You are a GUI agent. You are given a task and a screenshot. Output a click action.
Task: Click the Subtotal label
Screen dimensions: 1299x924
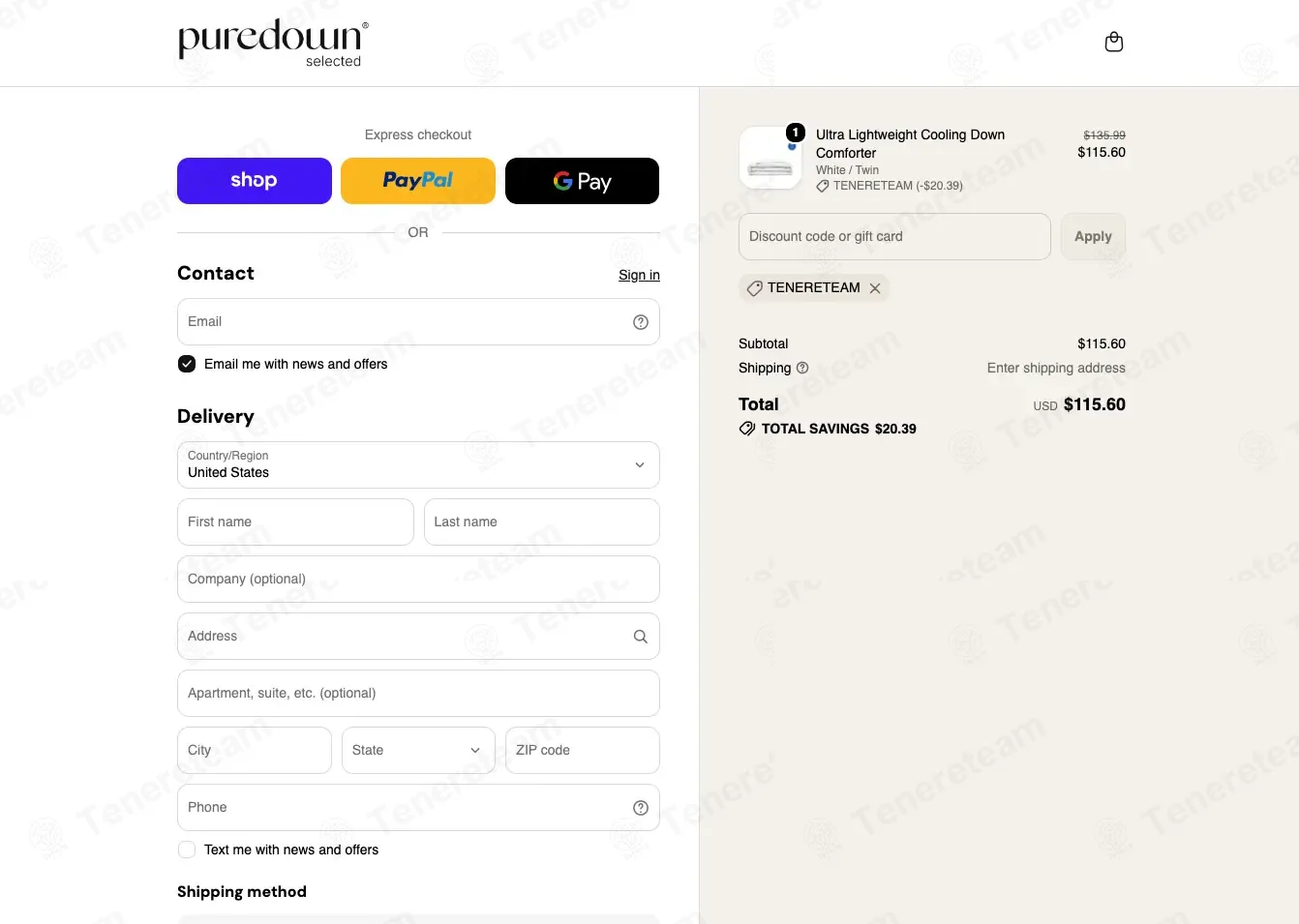tap(764, 343)
